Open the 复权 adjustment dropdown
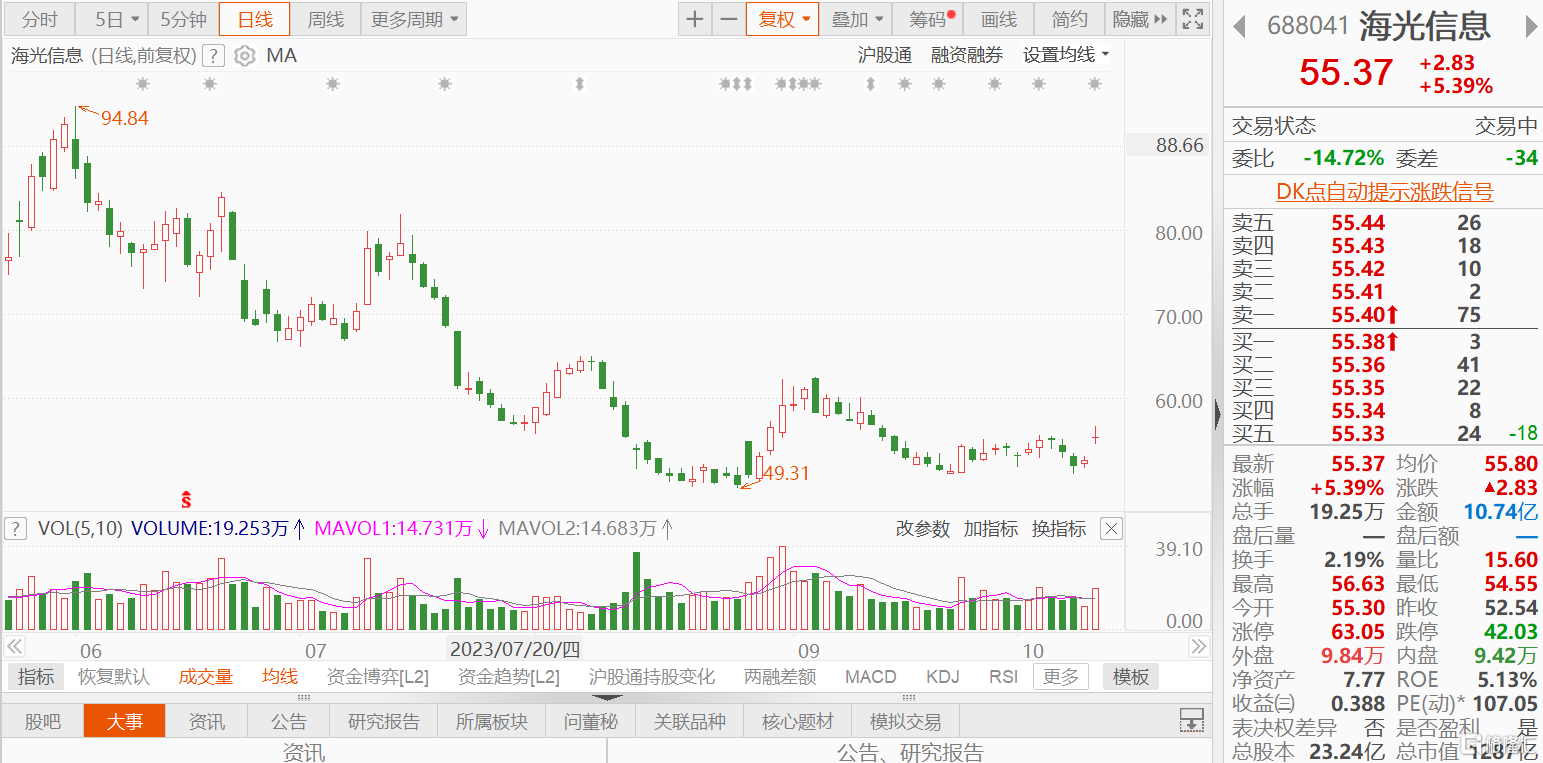The image size is (1543, 763). pyautogui.click(x=783, y=19)
